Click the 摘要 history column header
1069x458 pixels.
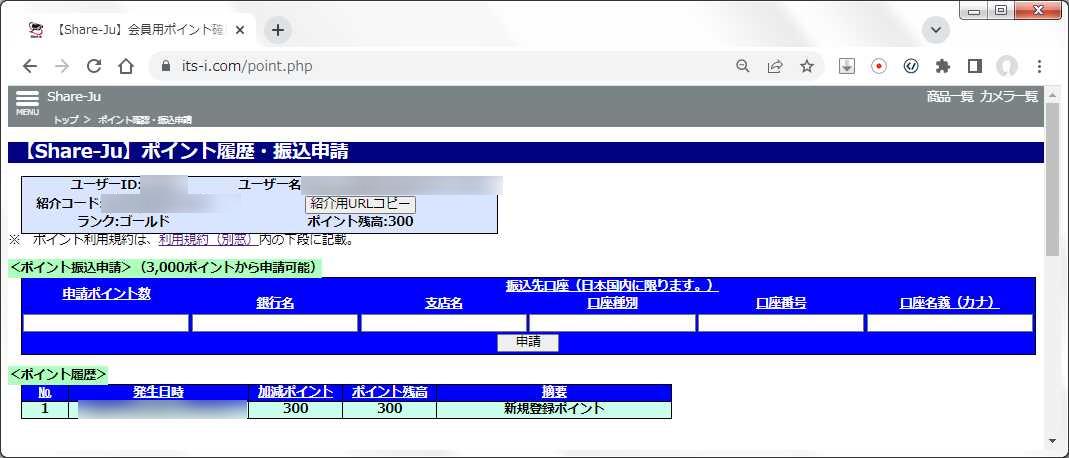pos(554,393)
